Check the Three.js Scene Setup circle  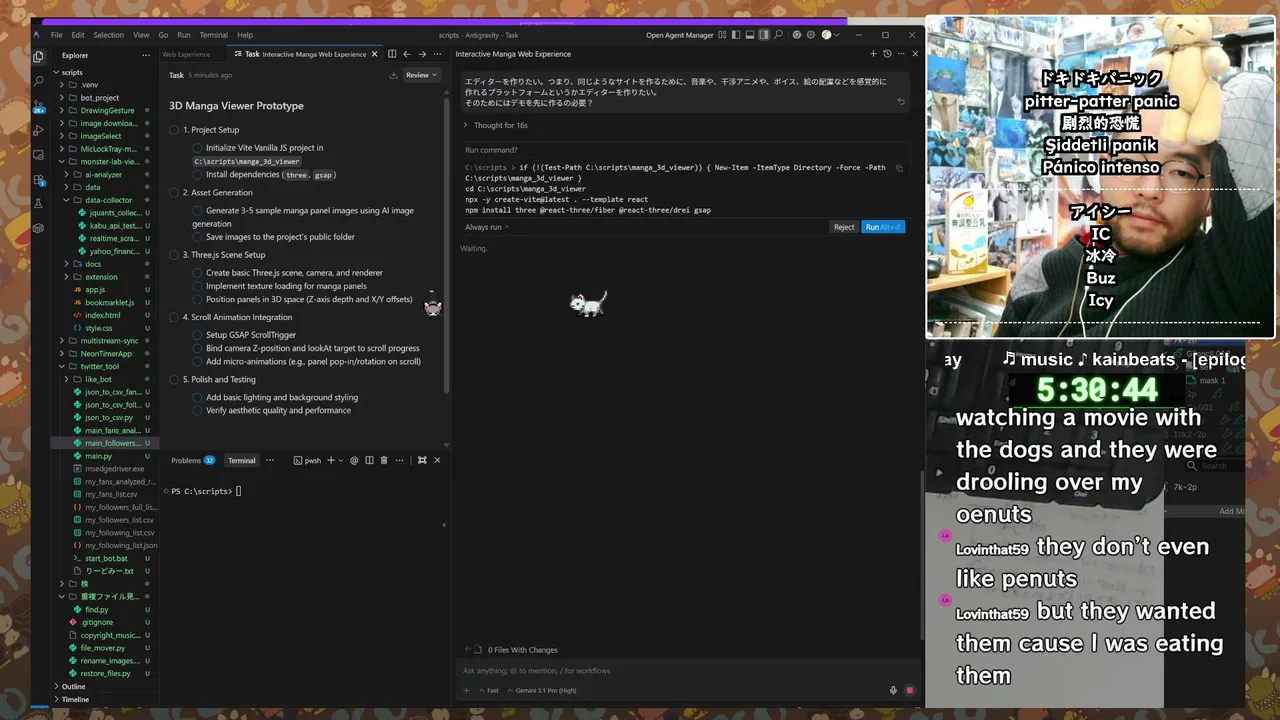tap(174, 255)
